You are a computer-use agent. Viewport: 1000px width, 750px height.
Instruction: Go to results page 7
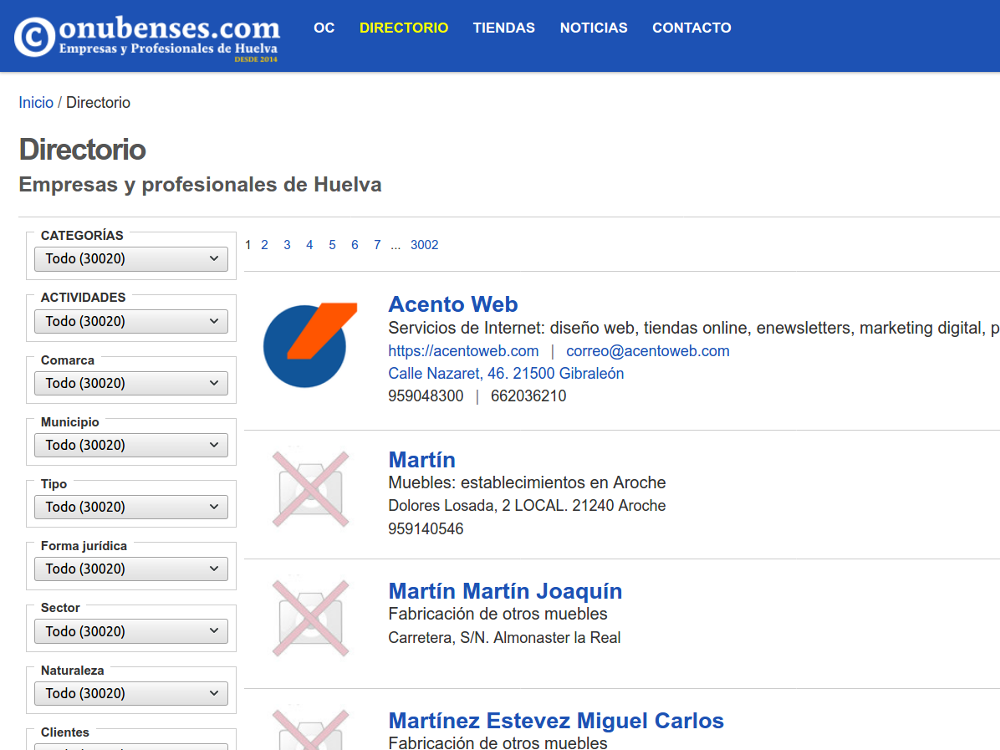(378, 245)
